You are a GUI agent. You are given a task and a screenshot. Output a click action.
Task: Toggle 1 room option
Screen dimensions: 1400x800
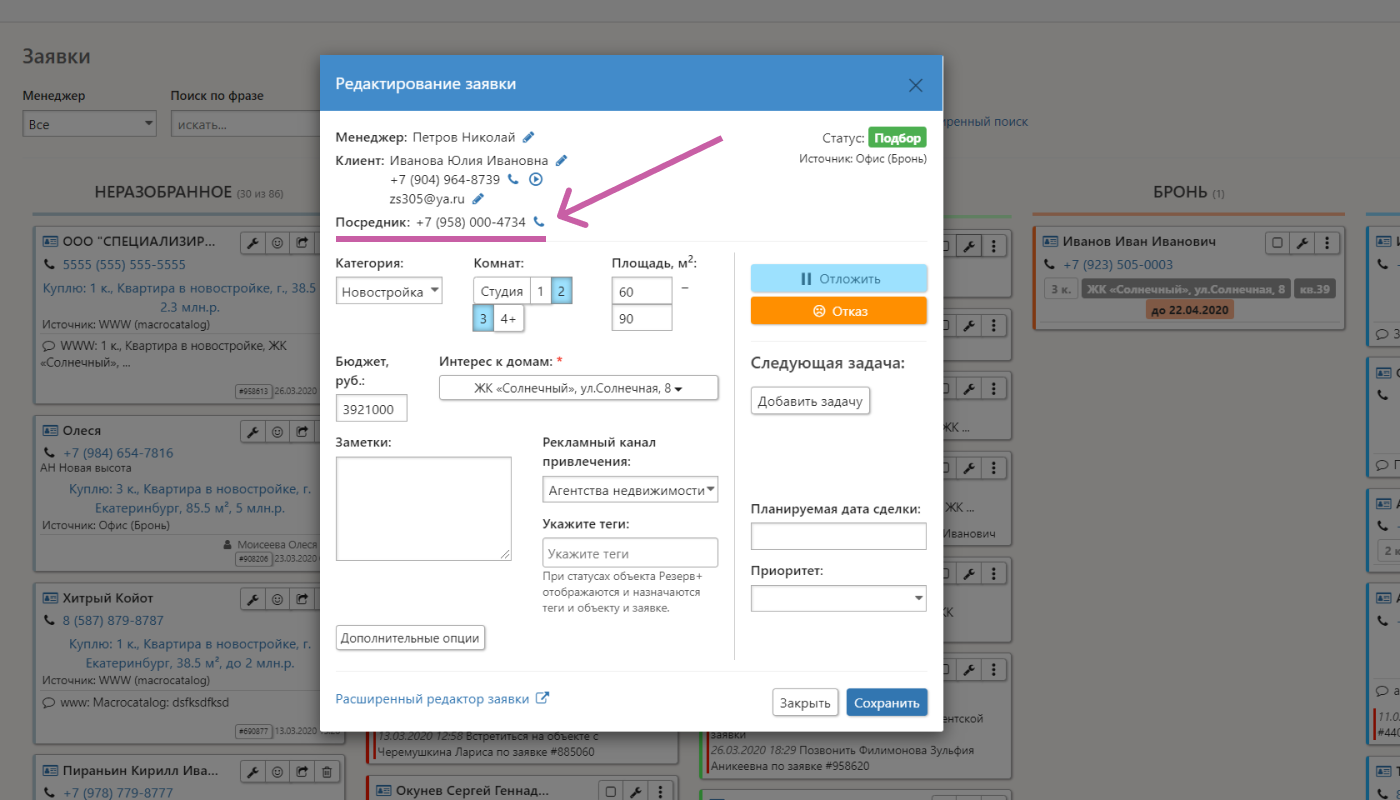pos(540,291)
